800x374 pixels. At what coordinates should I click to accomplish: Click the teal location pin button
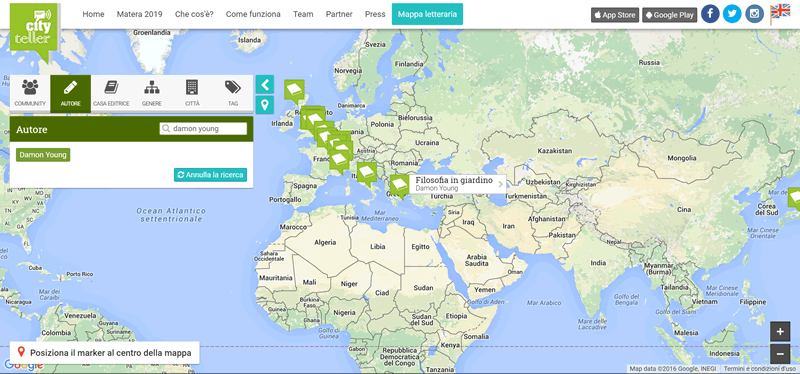click(265, 105)
